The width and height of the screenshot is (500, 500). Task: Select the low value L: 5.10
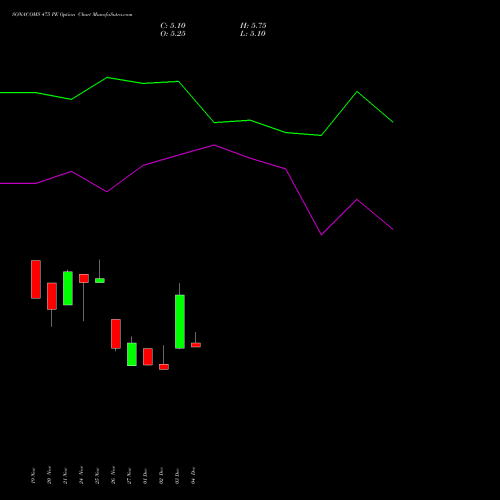pyautogui.click(x=253, y=34)
